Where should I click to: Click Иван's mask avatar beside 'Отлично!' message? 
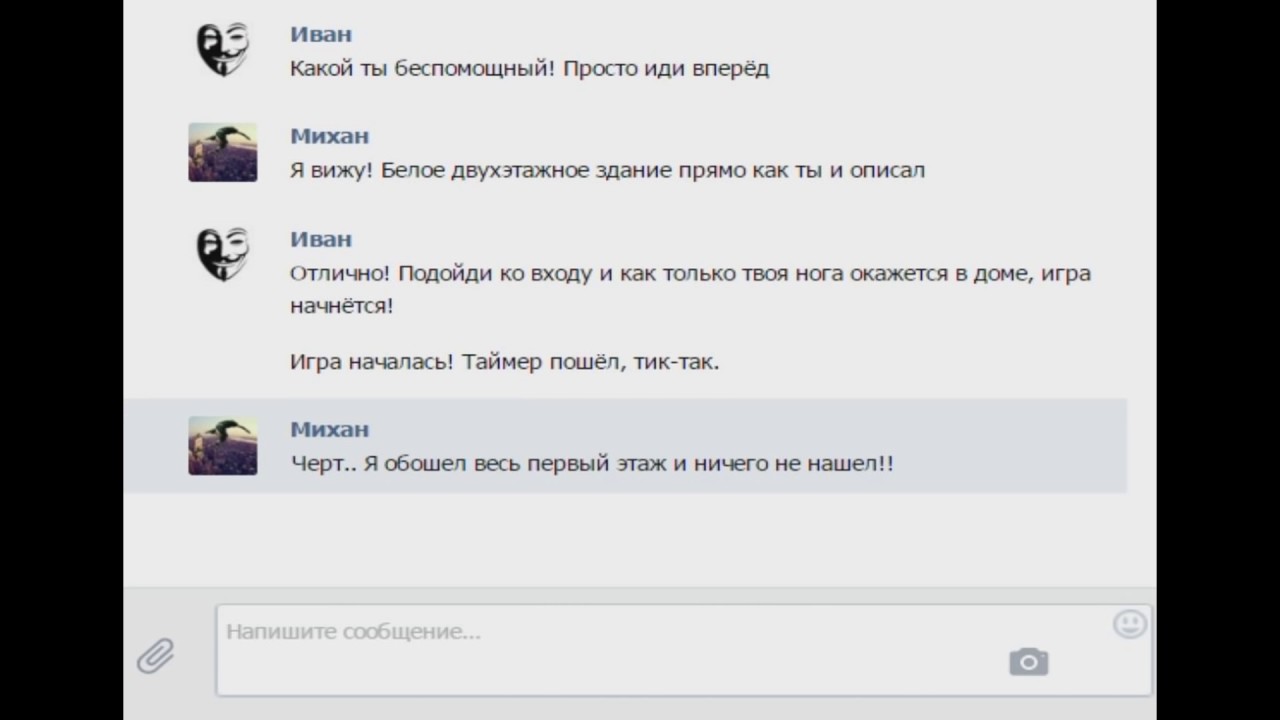point(222,254)
